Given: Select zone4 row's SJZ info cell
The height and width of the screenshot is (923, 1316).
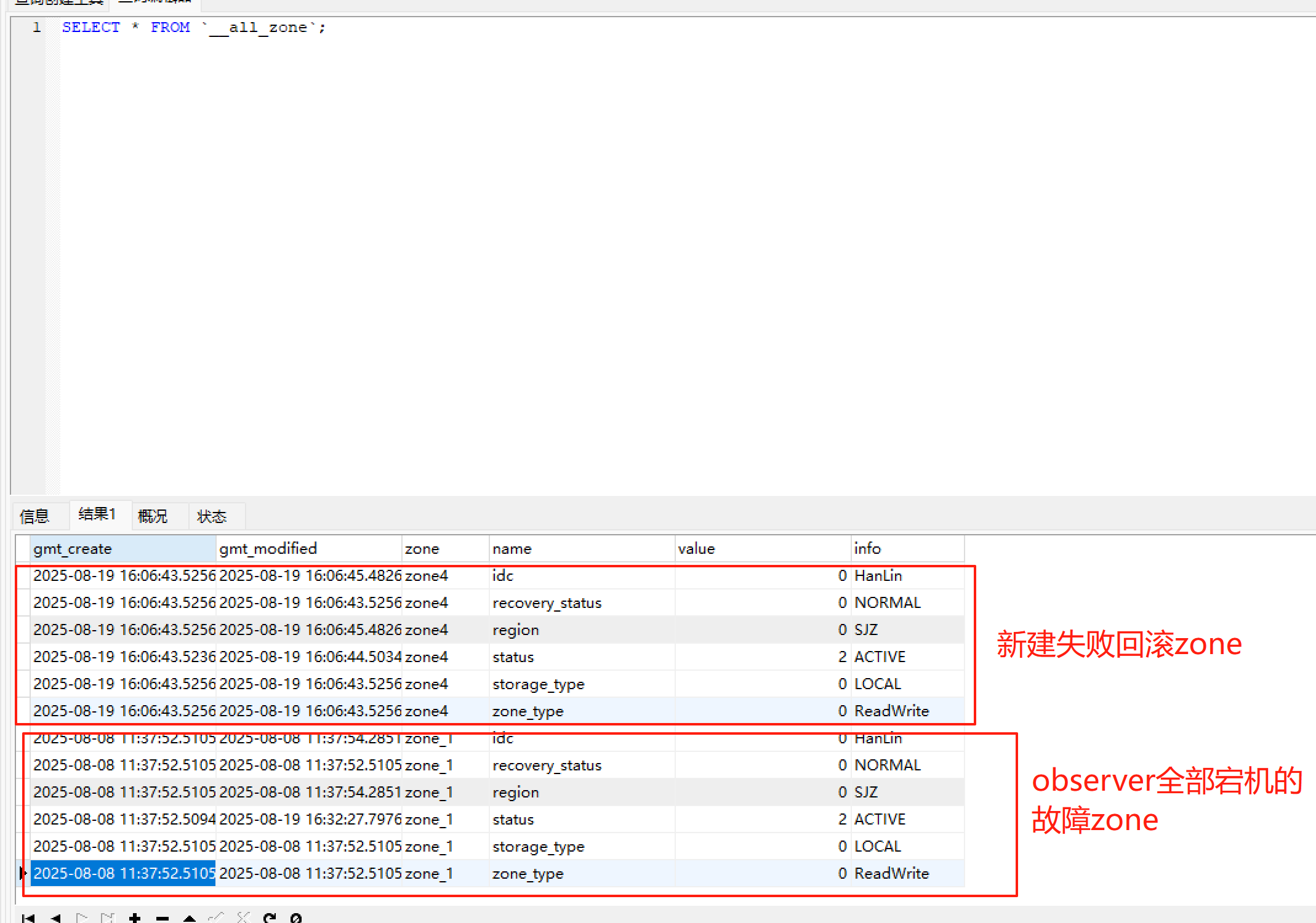Looking at the screenshot, I should (908, 629).
